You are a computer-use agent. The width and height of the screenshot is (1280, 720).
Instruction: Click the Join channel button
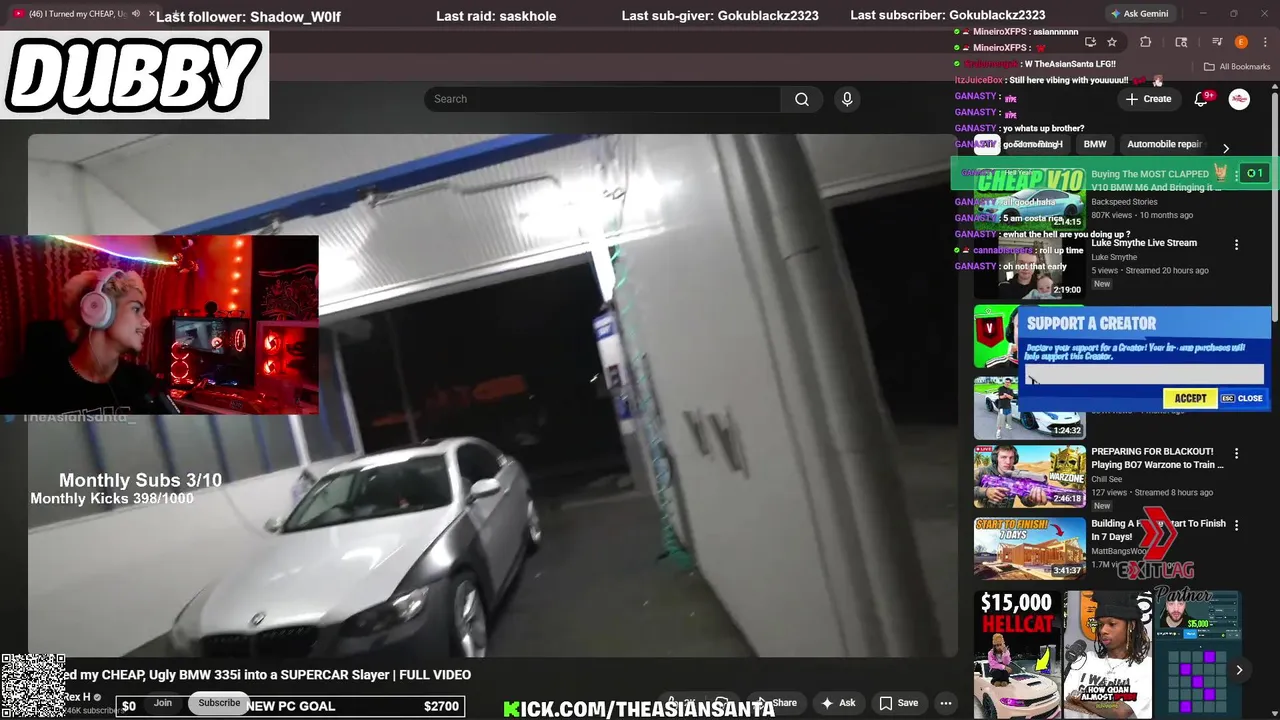[x=163, y=703]
